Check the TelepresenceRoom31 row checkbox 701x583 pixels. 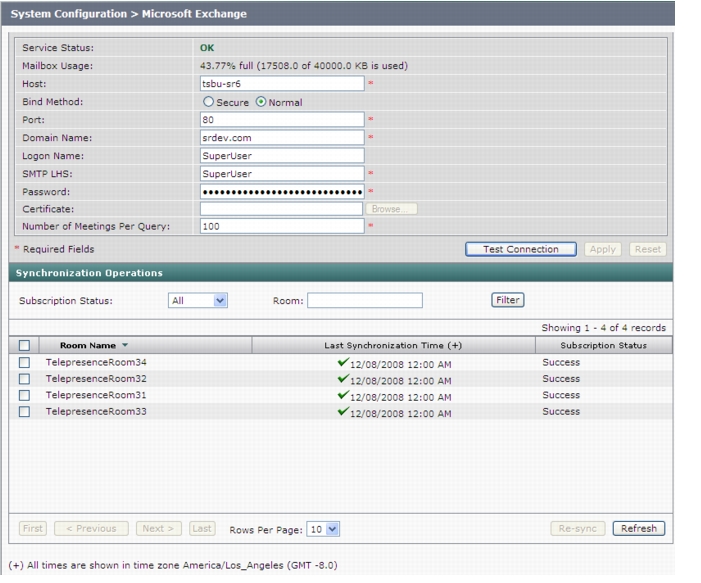(x=25, y=395)
